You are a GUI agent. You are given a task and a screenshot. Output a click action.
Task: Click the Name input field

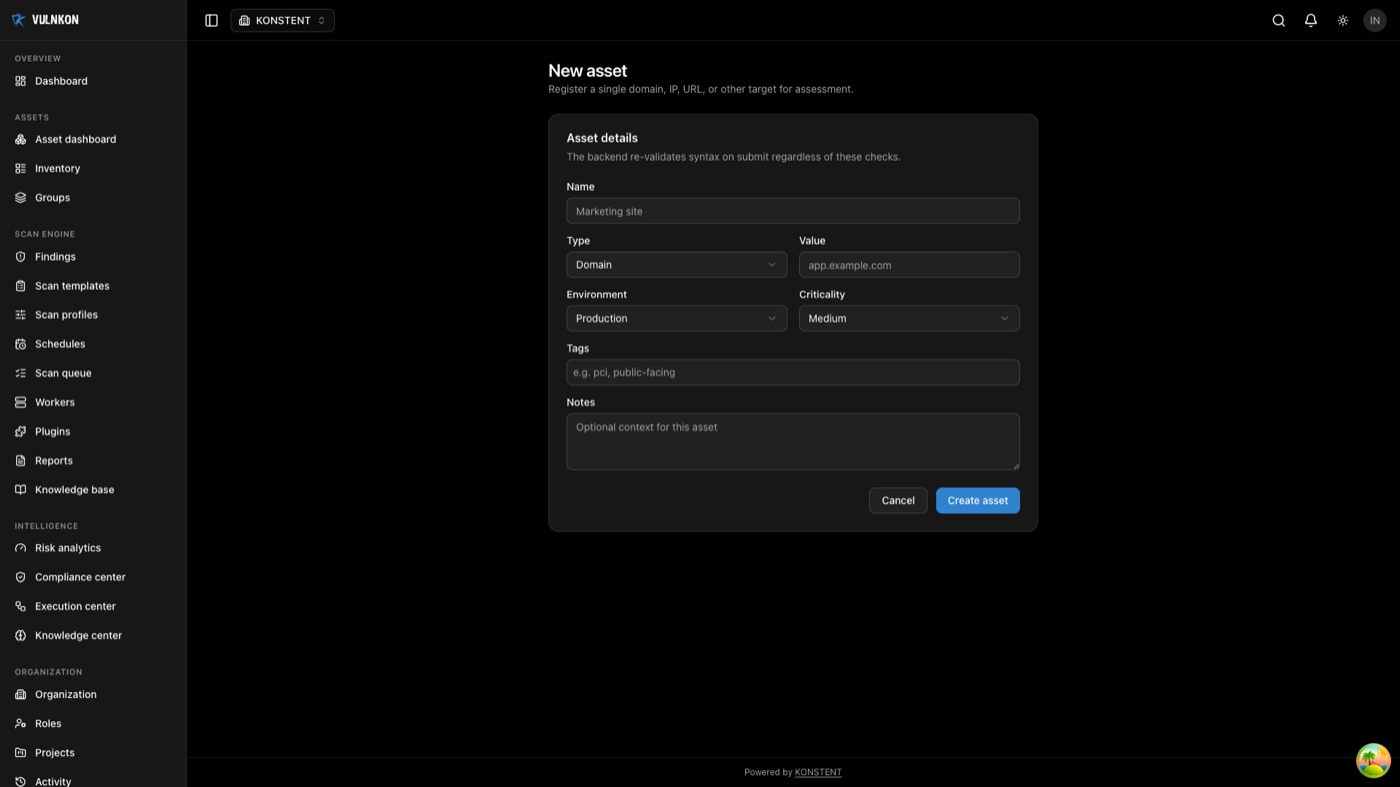tap(793, 211)
